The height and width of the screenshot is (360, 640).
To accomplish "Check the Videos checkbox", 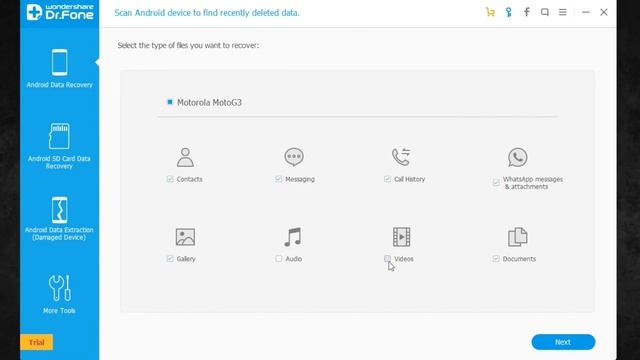I will pos(387,259).
